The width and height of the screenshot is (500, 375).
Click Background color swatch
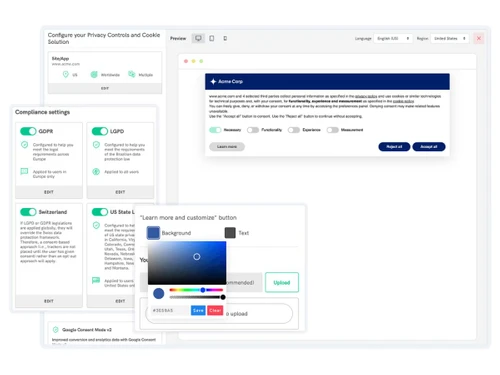coord(153,233)
